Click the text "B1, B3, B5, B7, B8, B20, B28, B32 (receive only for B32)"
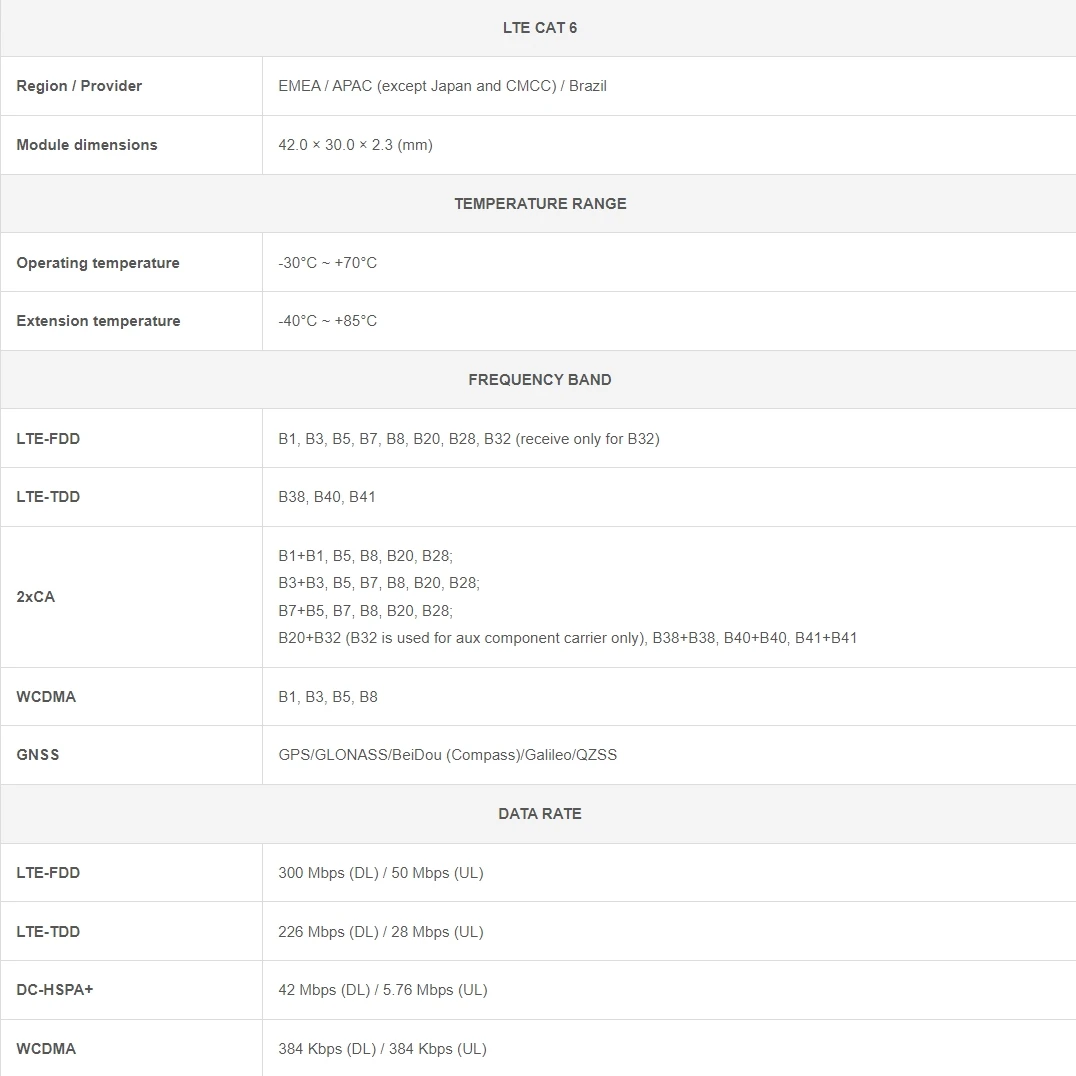This screenshot has width=1076, height=1076. pos(469,438)
